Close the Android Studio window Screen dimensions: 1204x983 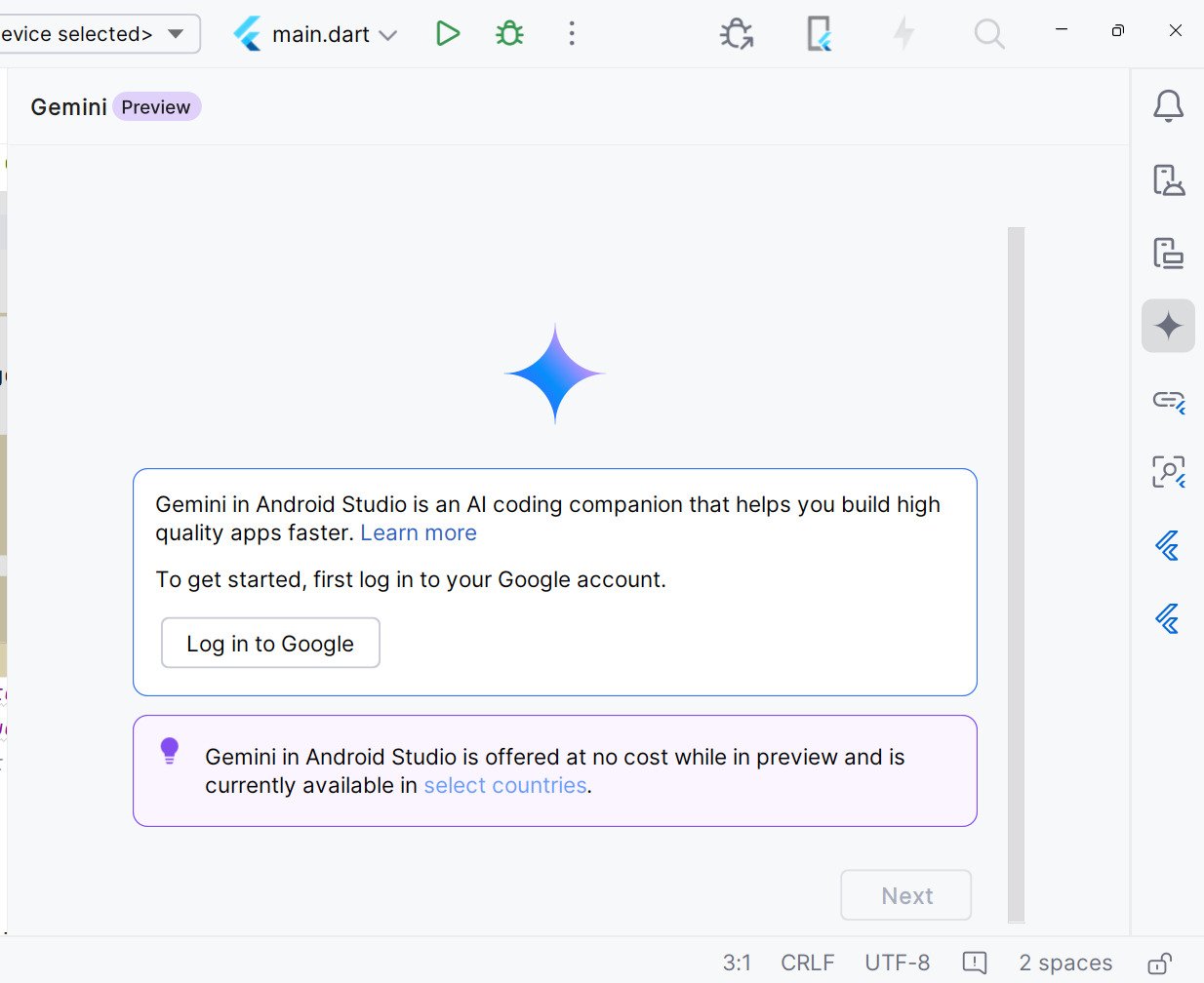click(x=1176, y=30)
